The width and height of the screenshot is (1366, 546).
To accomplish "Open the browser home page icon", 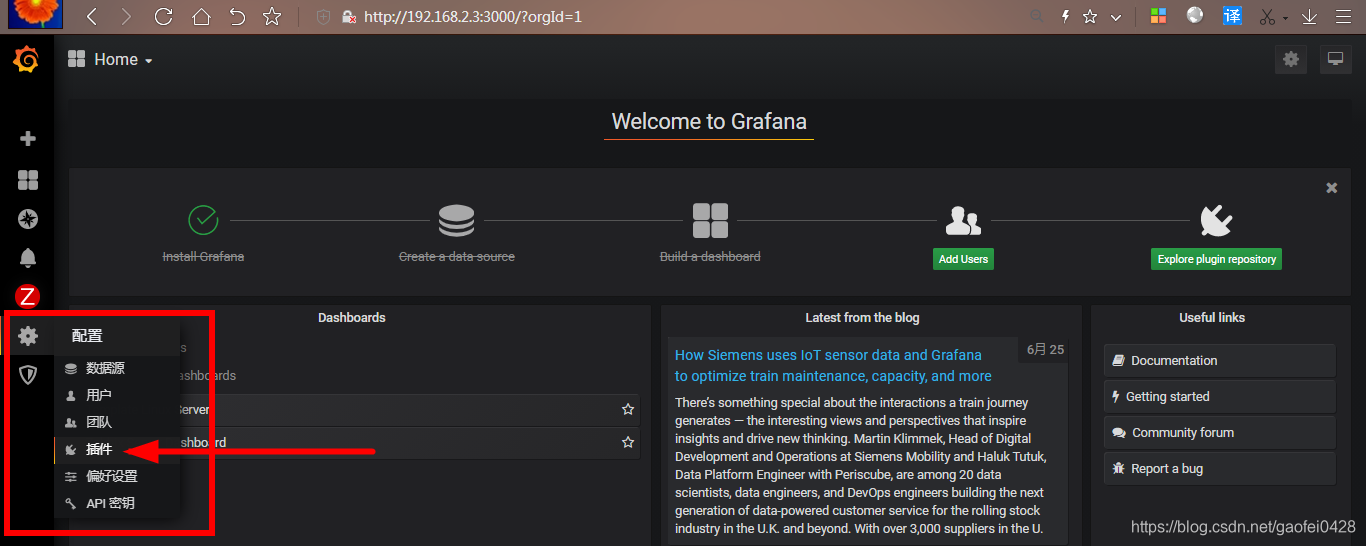I will [201, 17].
